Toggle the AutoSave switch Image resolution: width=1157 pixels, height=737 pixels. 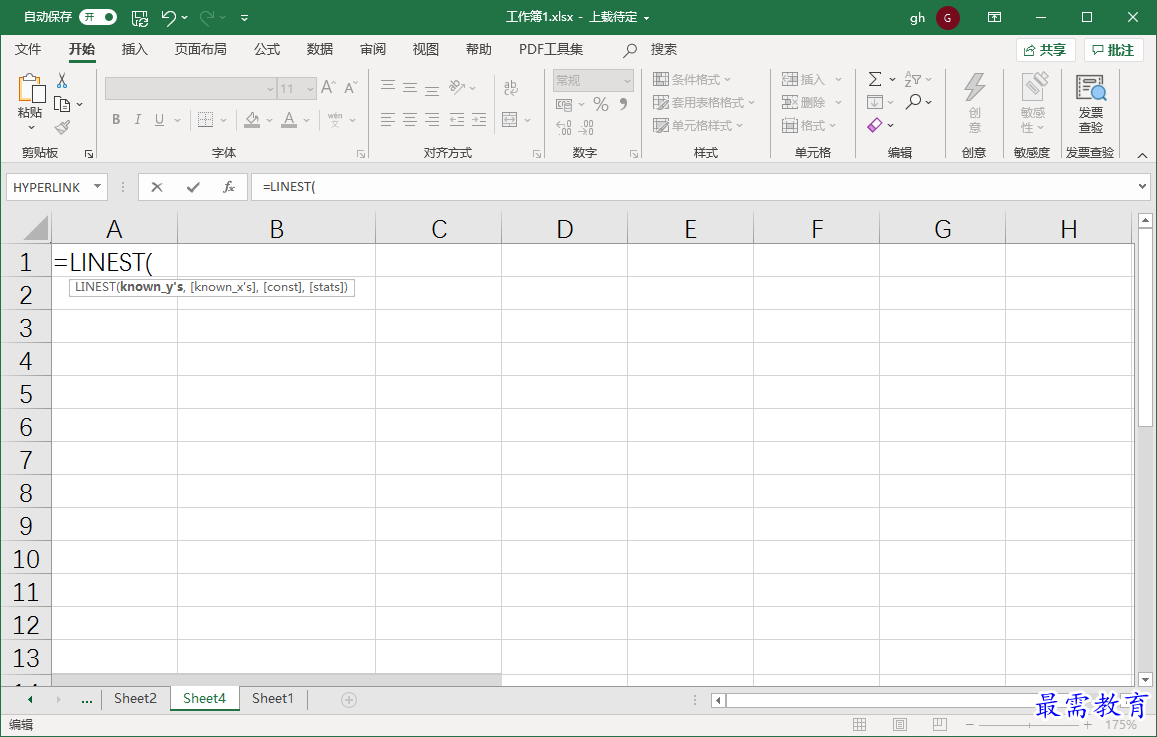click(x=98, y=17)
